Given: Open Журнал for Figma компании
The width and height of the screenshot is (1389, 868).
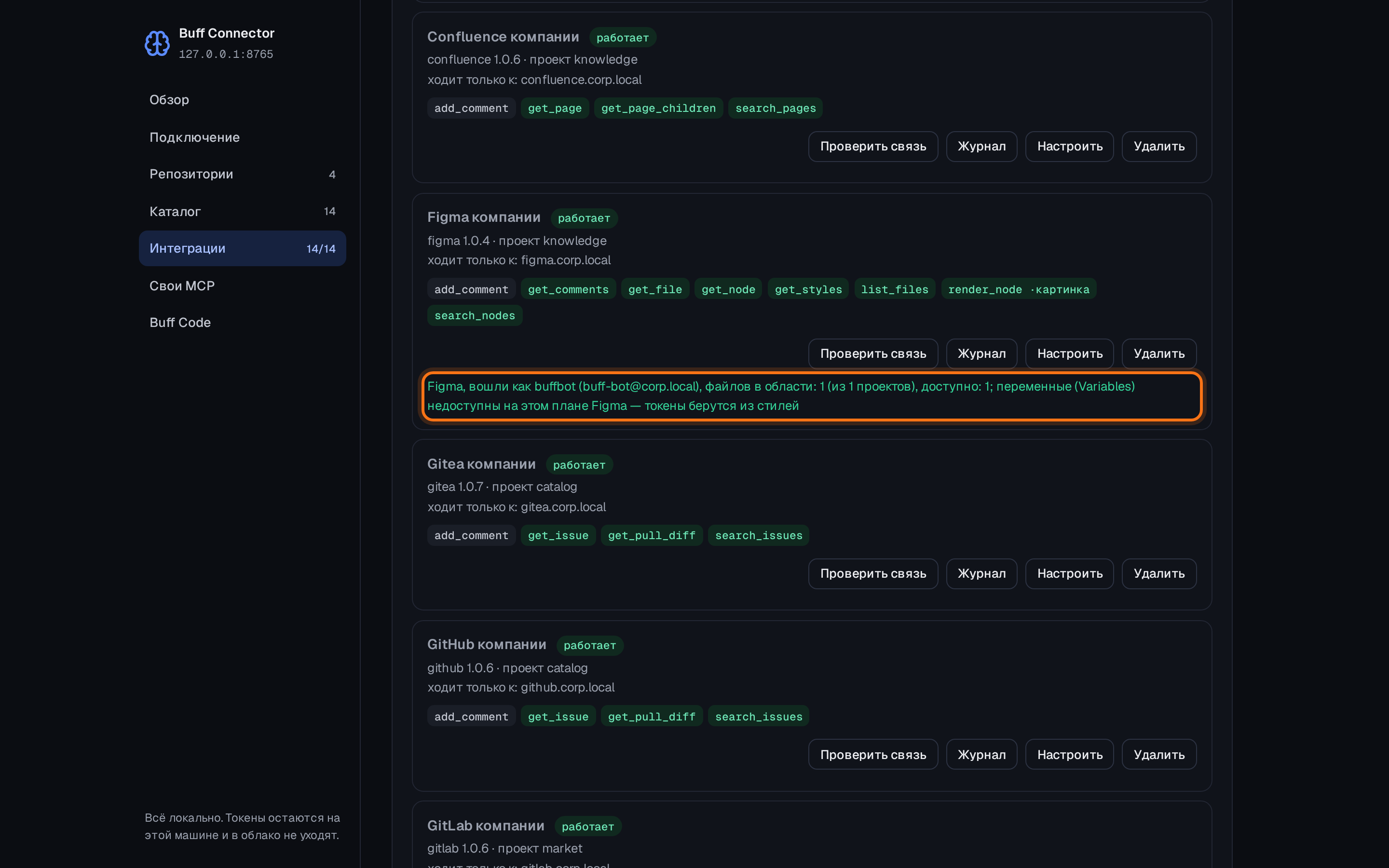Looking at the screenshot, I should point(981,353).
